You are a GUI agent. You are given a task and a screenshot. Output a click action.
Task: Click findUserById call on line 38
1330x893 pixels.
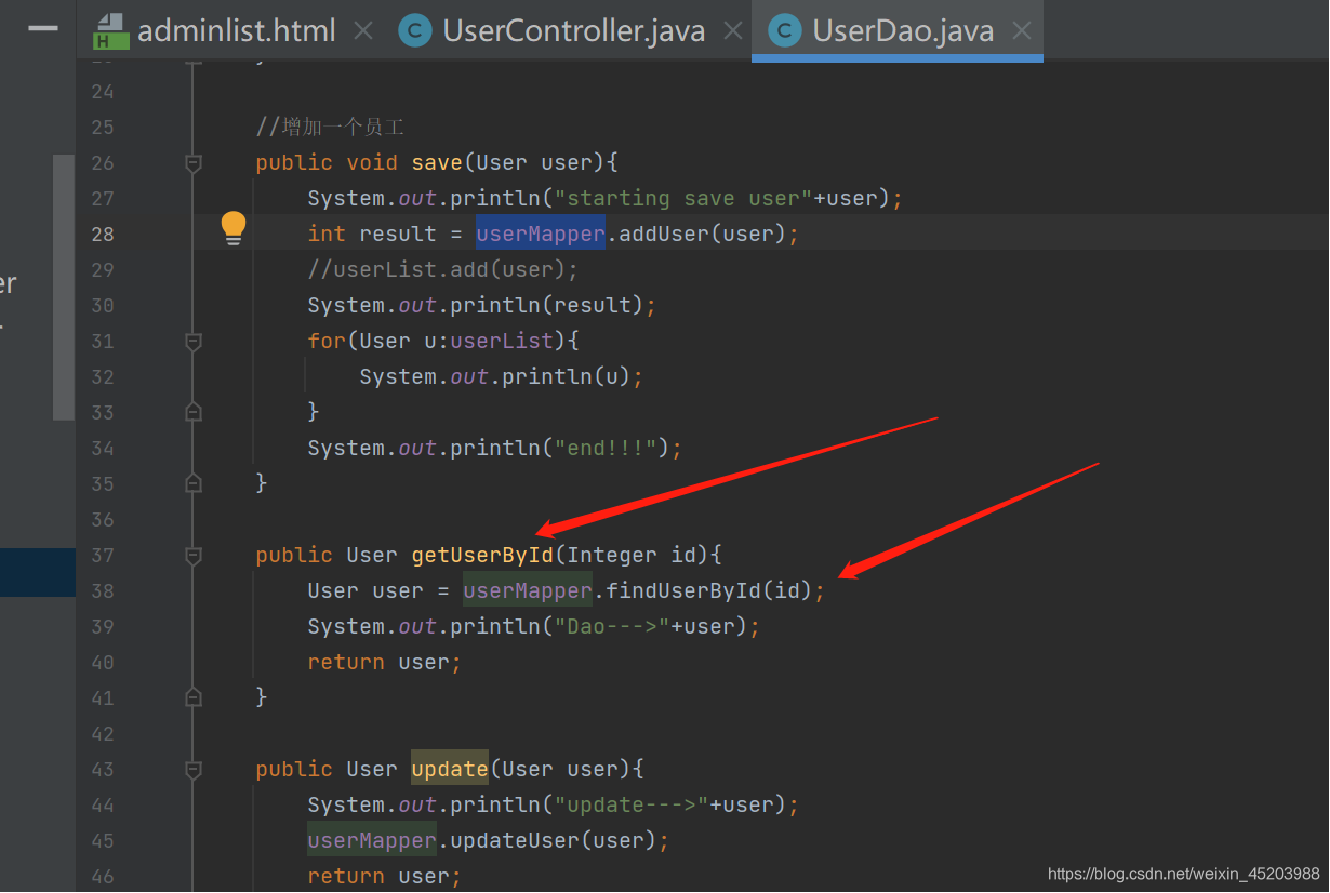pyautogui.click(x=684, y=591)
